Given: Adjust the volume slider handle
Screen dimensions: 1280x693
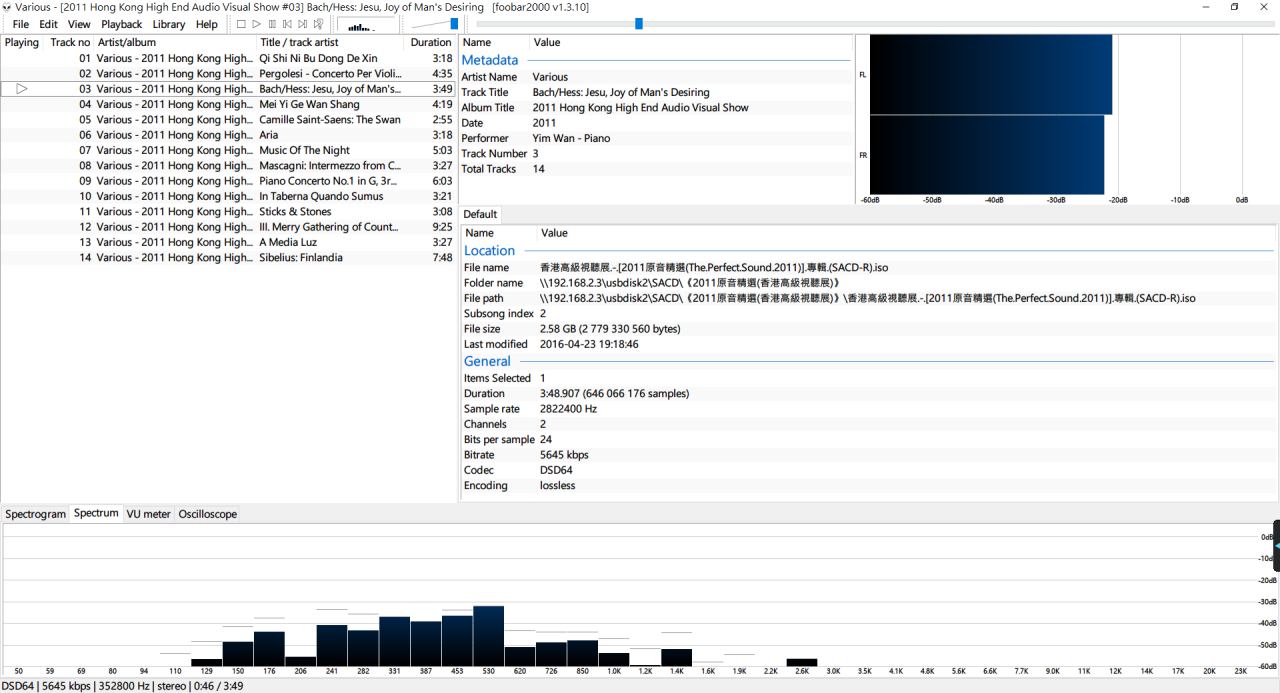Looking at the screenshot, I should tap(454, 24).
